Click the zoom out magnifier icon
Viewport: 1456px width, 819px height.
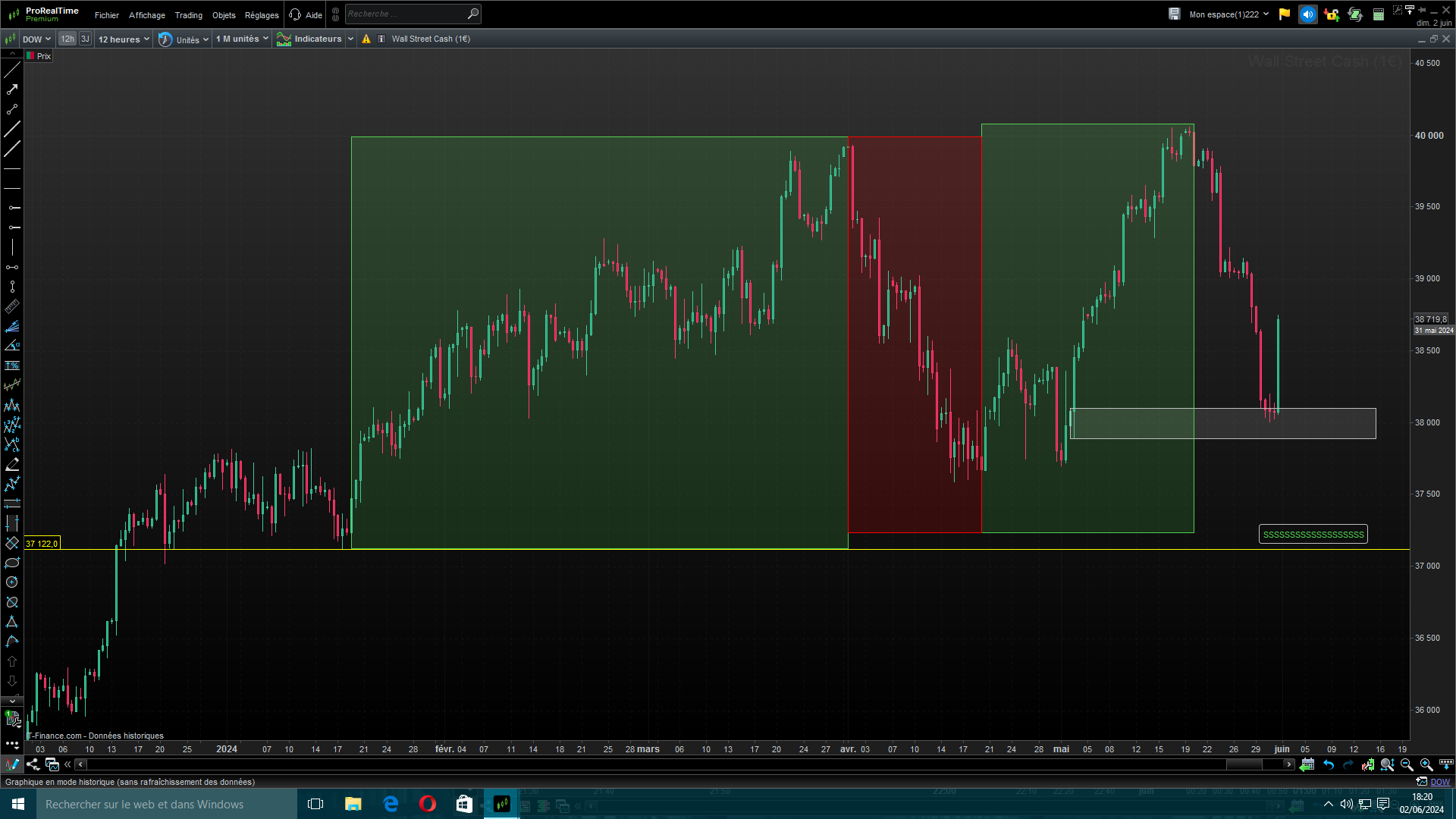1407,764
